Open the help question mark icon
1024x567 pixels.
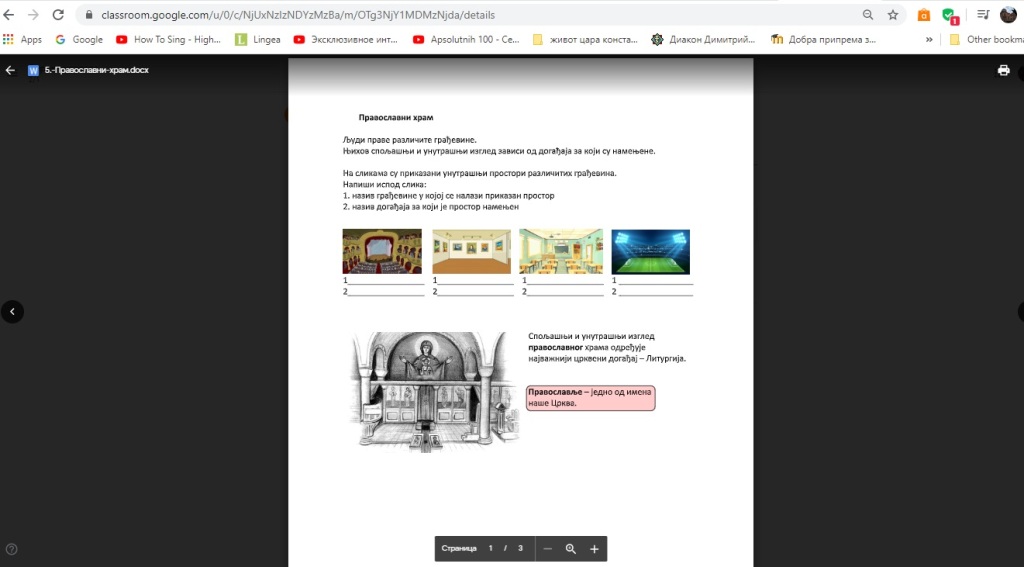click(x=11, y=549)
